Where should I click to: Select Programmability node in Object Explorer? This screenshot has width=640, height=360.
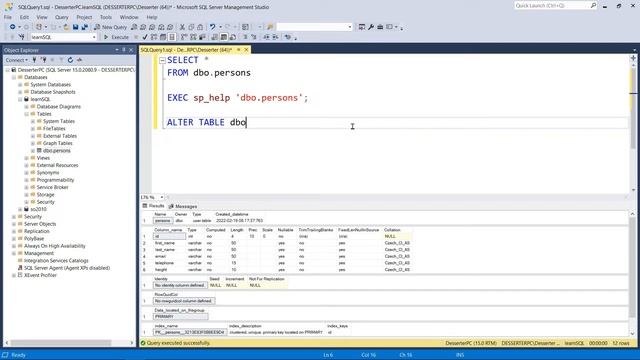click(x=56, y=180)
